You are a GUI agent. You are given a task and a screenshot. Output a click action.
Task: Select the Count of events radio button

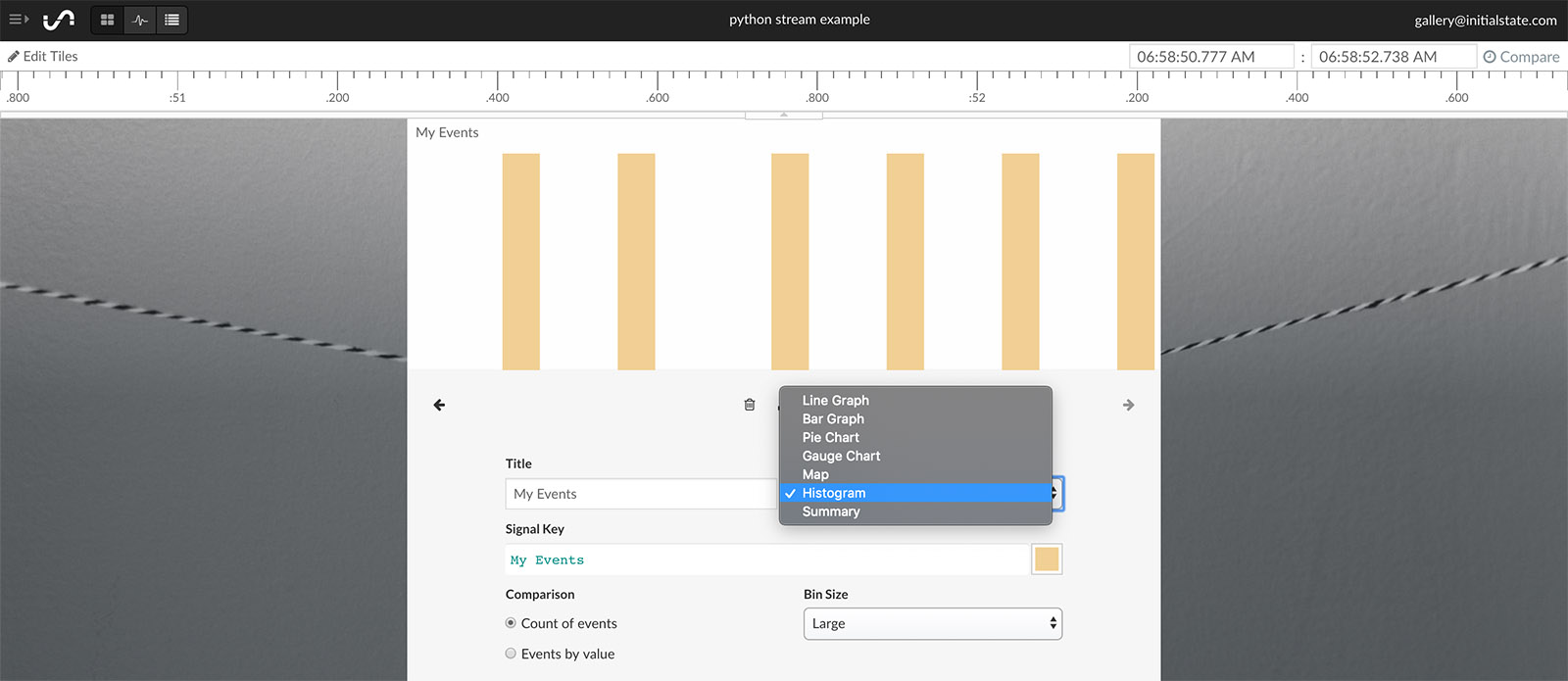(511, 623)
